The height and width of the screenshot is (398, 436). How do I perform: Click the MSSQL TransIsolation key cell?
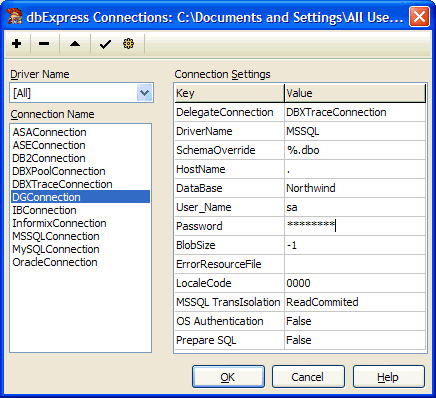point(229,302)
